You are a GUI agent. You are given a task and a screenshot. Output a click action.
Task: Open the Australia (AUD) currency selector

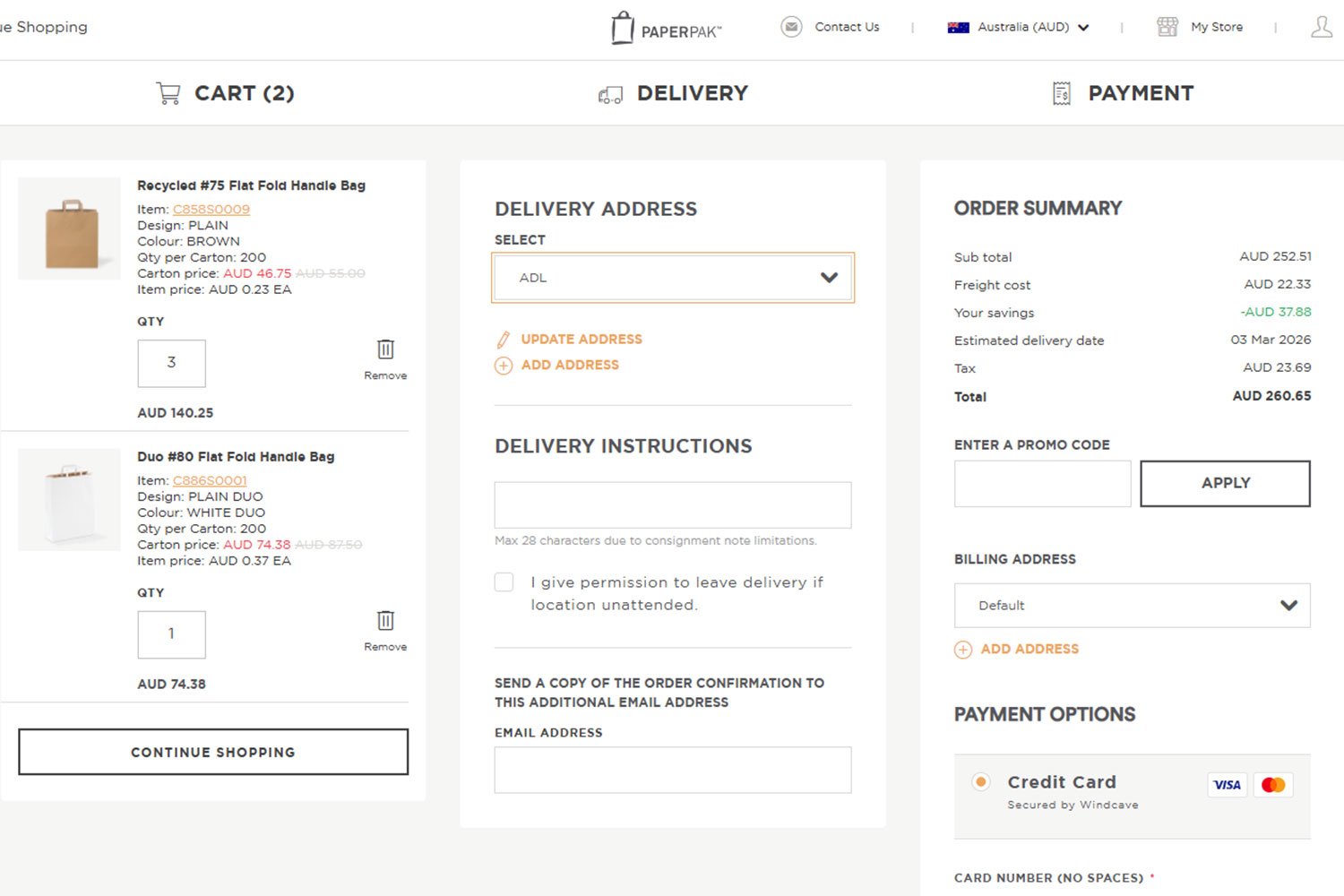coord(1018,27)
